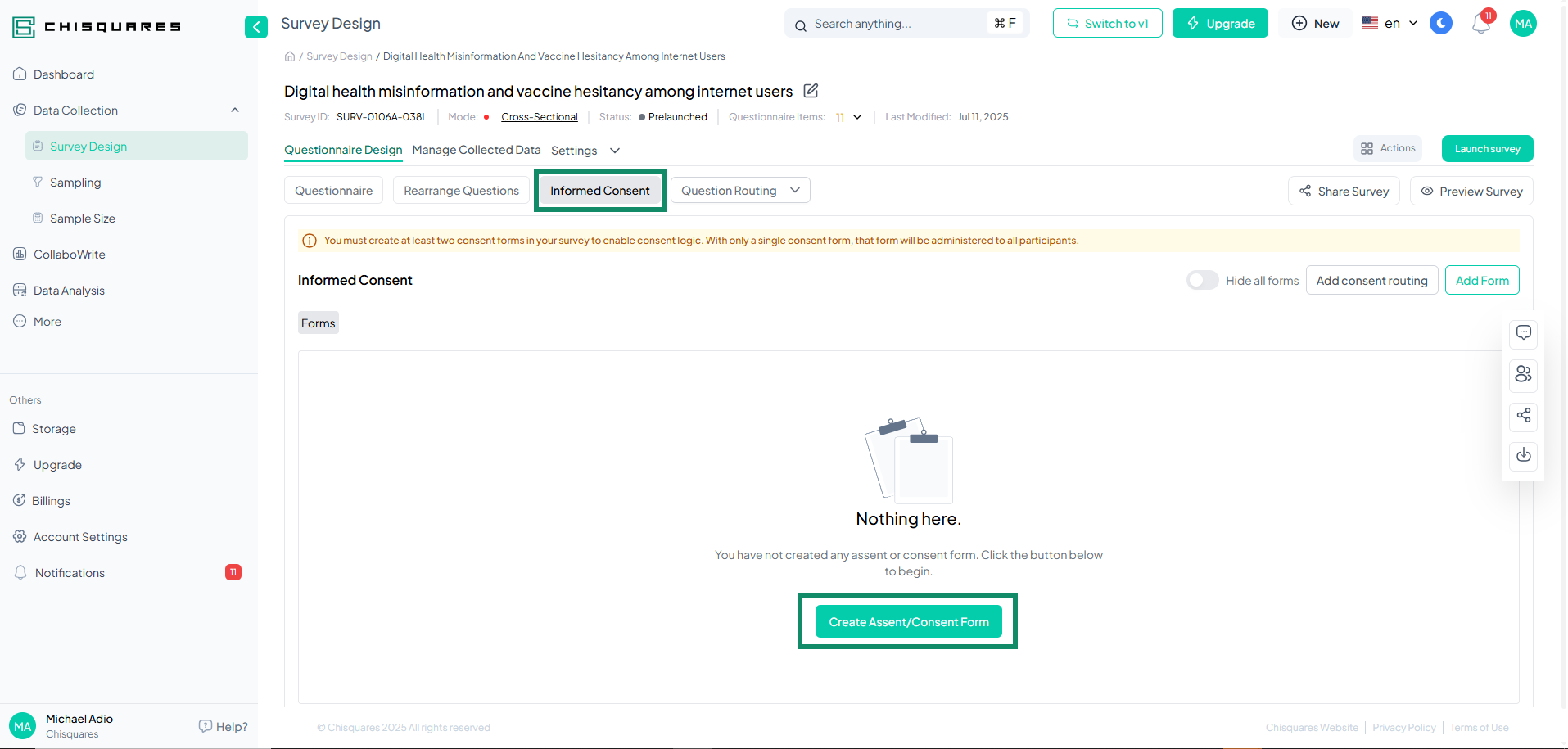Toggle the Hide all forms switch

(x=1202, y=281)
